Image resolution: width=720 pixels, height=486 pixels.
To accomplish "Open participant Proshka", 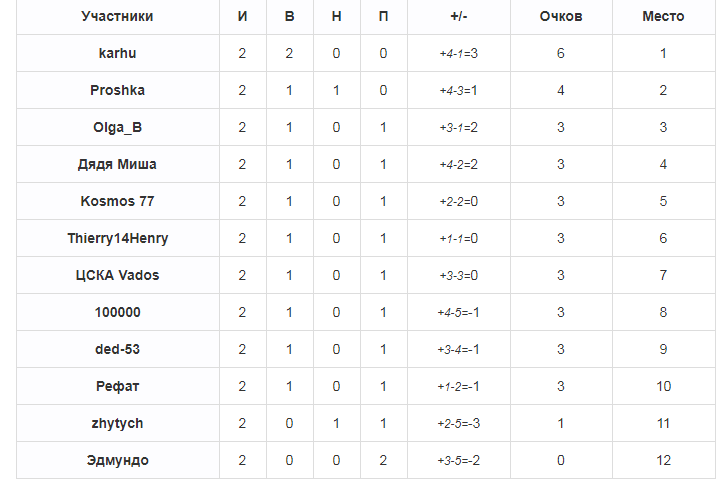I will click(x=118, y=90).
